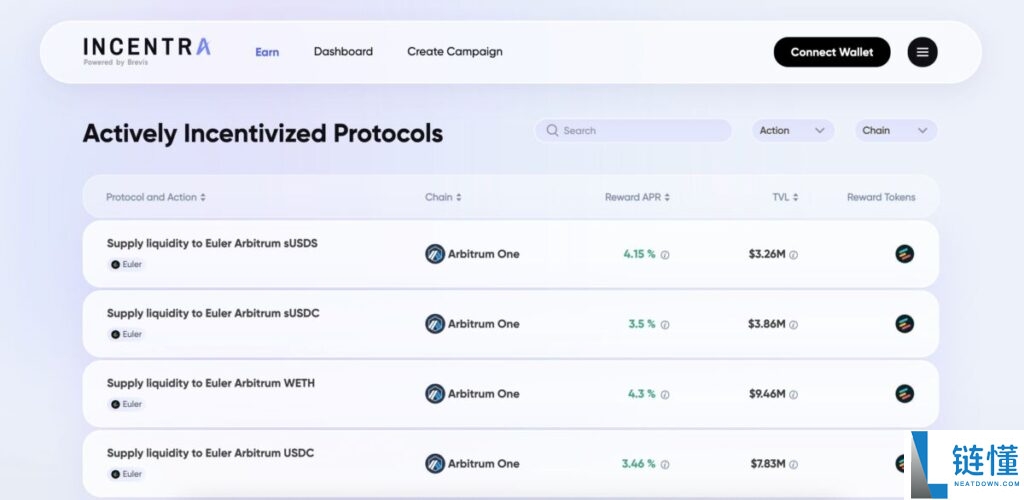
Task: Expand the Chain filter dropdown
Action: (x=895, y=131)
